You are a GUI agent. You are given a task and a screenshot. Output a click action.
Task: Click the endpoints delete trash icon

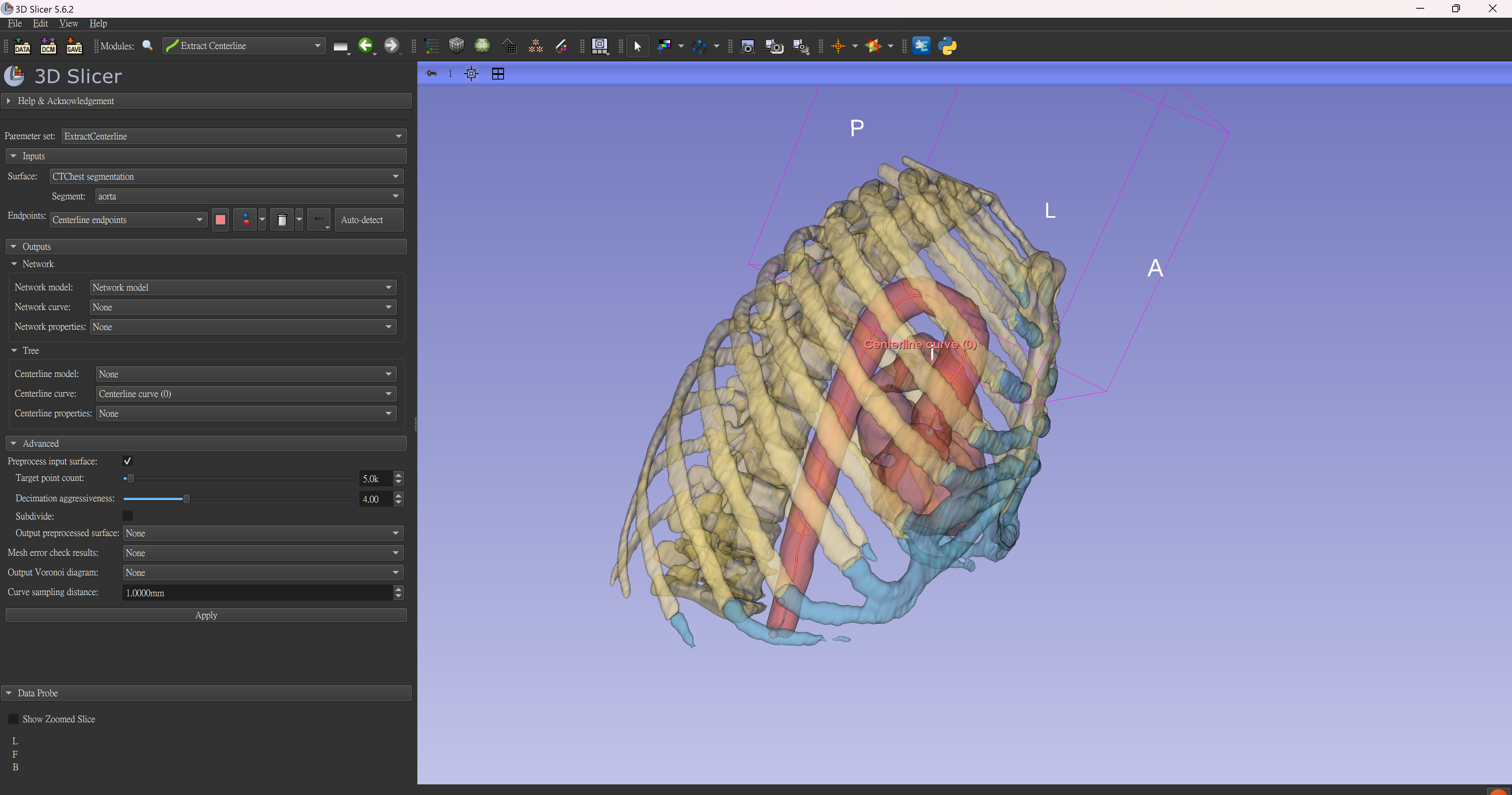coord(282,220)
